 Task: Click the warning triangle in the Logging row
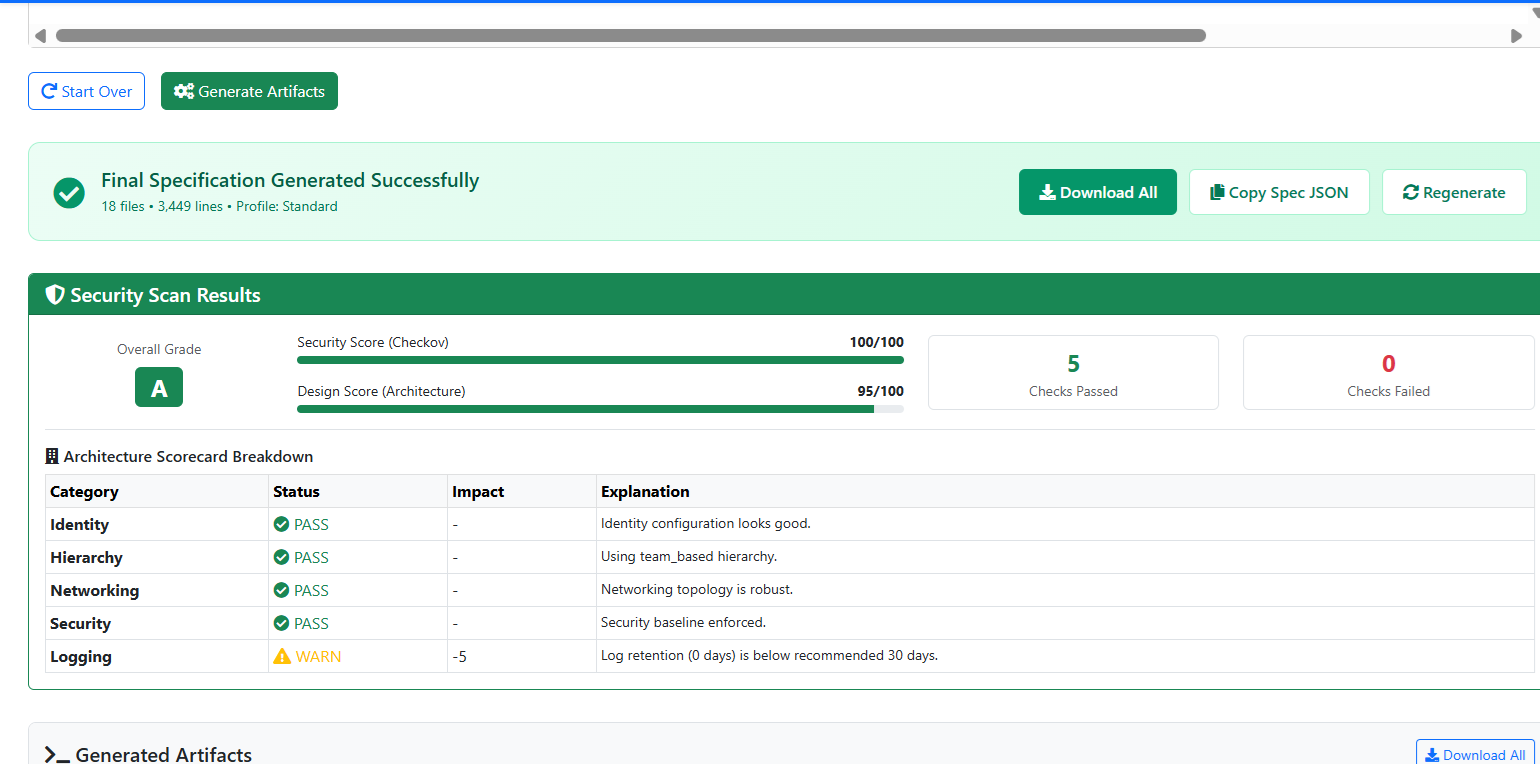[x=281, y=656]
